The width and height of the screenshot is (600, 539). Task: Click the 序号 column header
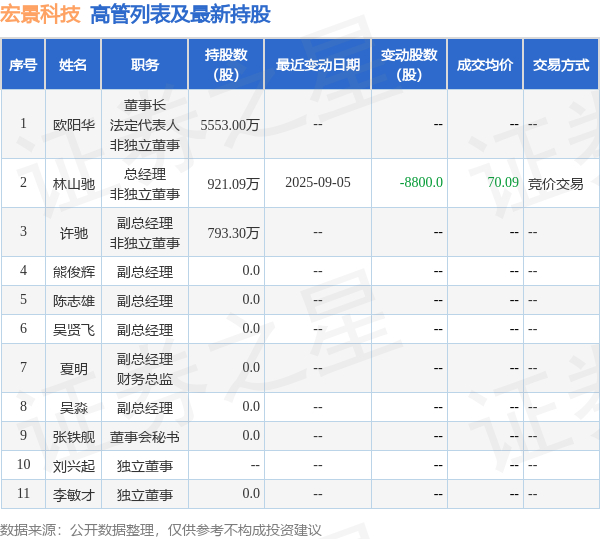tap(23, 65)
